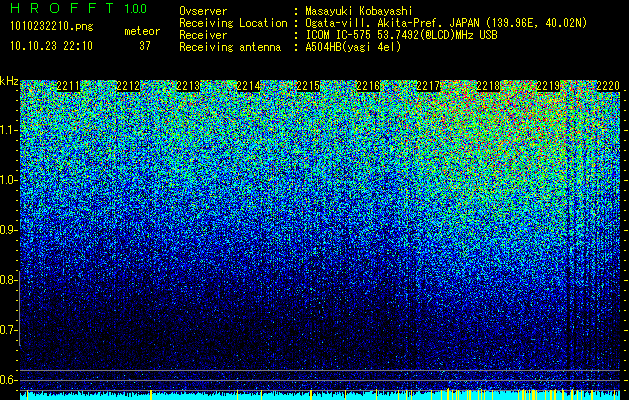Viewport: 629px width, 400px height.
Task: Click the Receiver label
Action: pos(203,35)
